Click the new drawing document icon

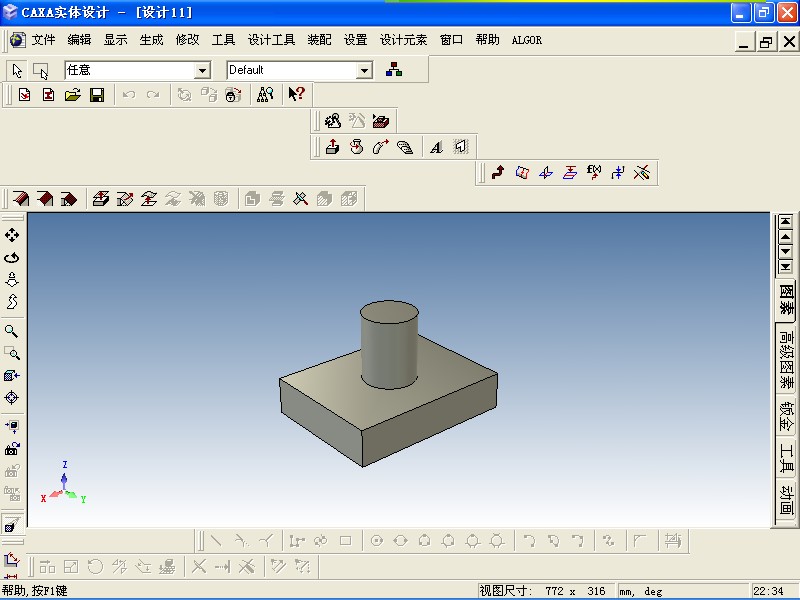coord(48,95)
